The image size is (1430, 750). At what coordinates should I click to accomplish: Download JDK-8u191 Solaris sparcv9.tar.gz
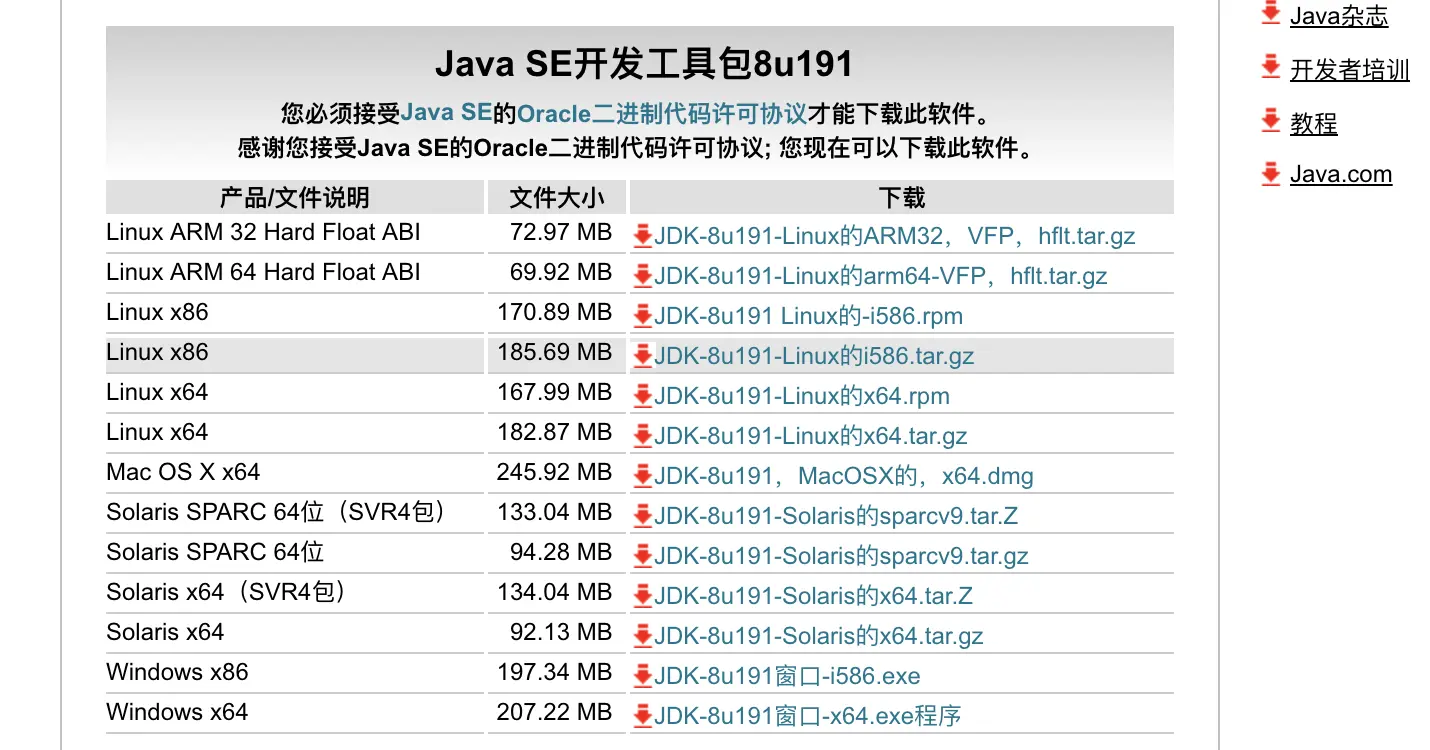(x=841, y=557)
